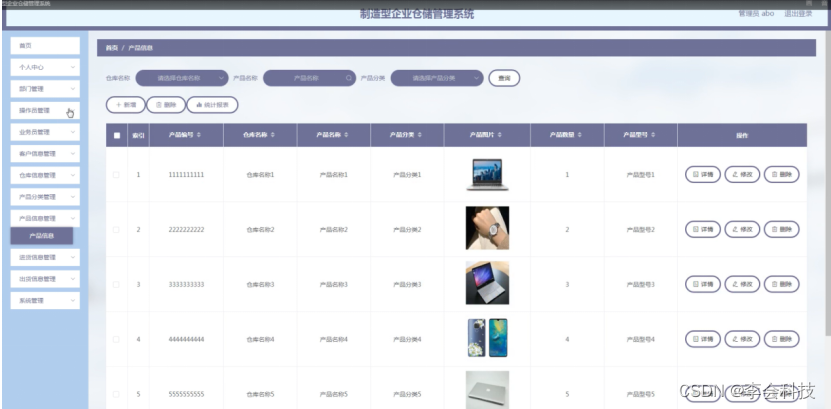The height and width of the screenshot is (409, 831).
Task: Check the row with 产品编号 1111111111
Action: tap(116, 175)
